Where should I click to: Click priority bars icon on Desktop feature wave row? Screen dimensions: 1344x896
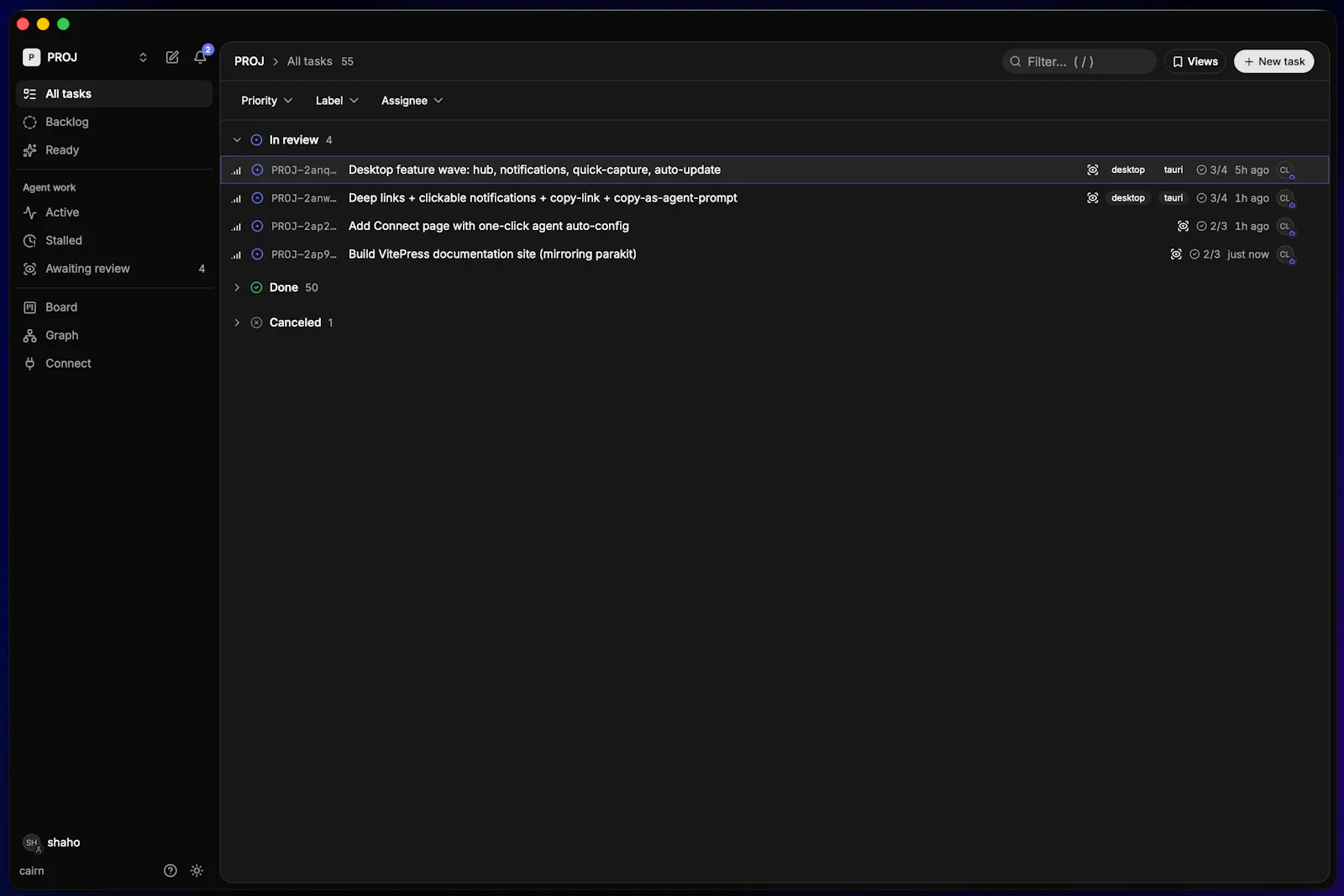pos(236,170)
